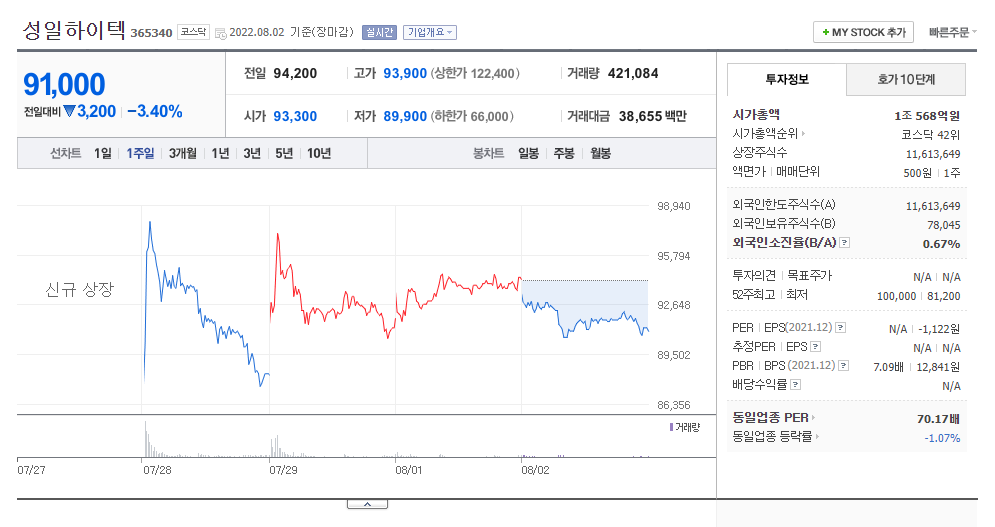Click the 동일업종 PER value 70.17배

click(938, 419)
